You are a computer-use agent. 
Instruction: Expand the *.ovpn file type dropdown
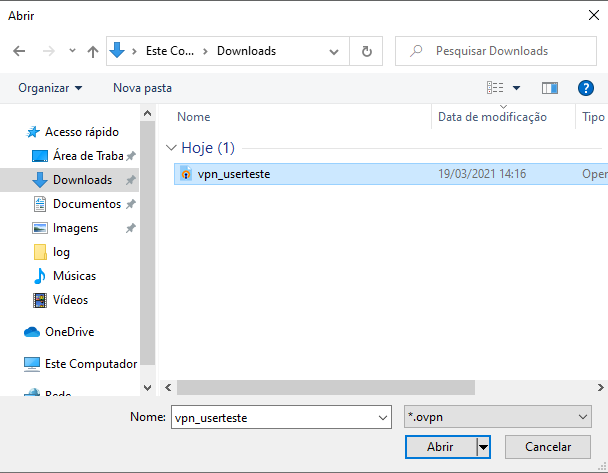point(498,417)
